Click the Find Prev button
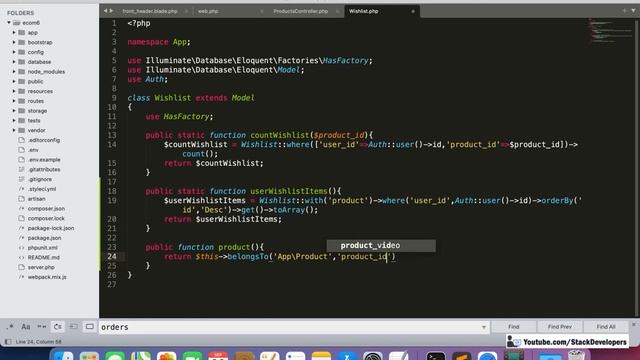Image resolution: width=640 pixels, height=360 pixels. 560,327
